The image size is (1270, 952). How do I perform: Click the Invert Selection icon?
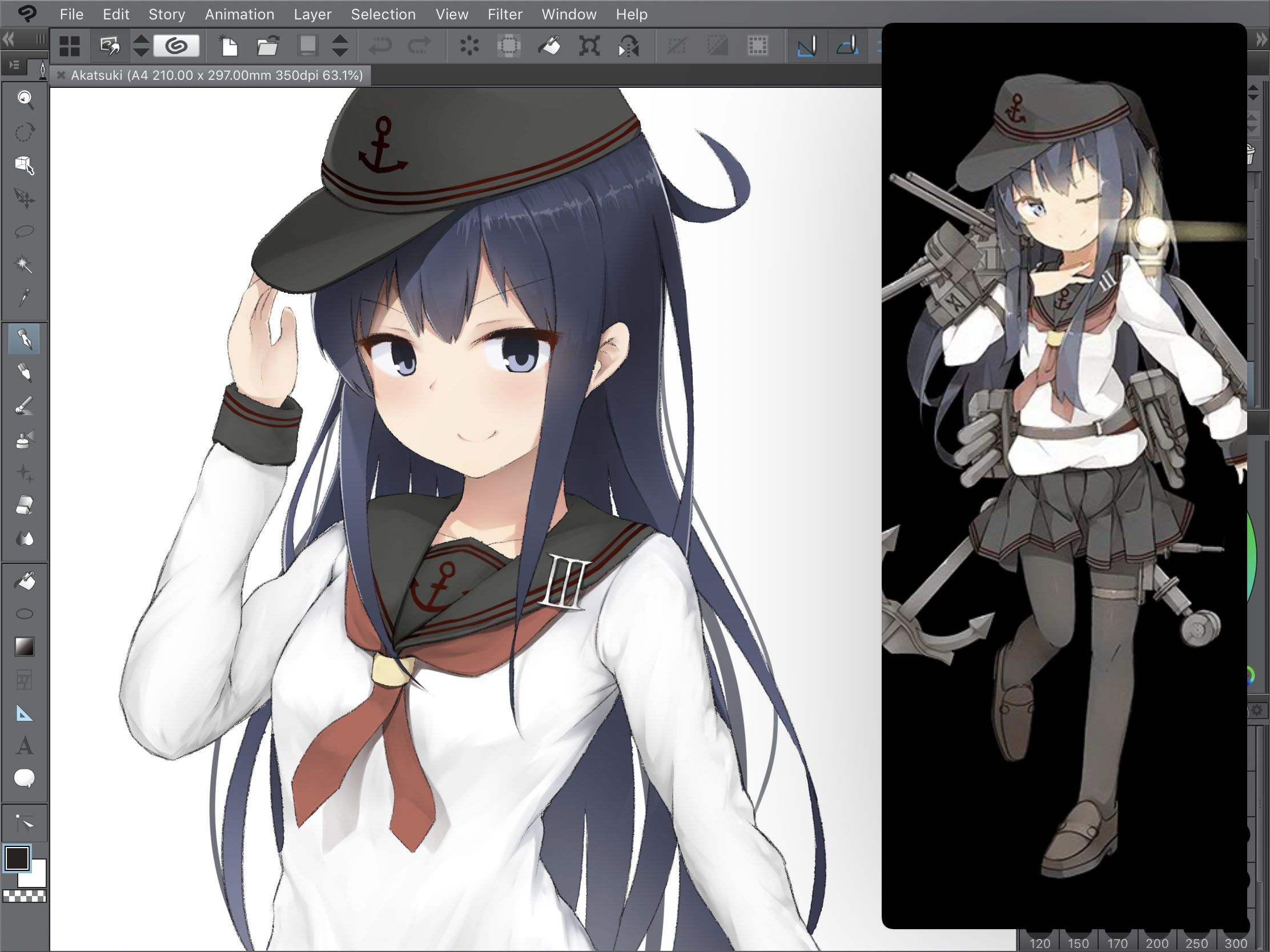click(x=717, y=46)
